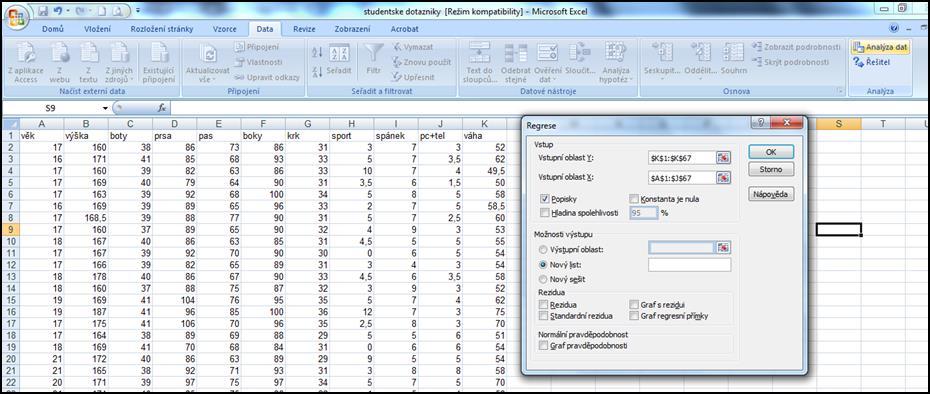Click OK in Regrese dialog
This screenshot has height=394, width=930.
(x=770, y=152)
